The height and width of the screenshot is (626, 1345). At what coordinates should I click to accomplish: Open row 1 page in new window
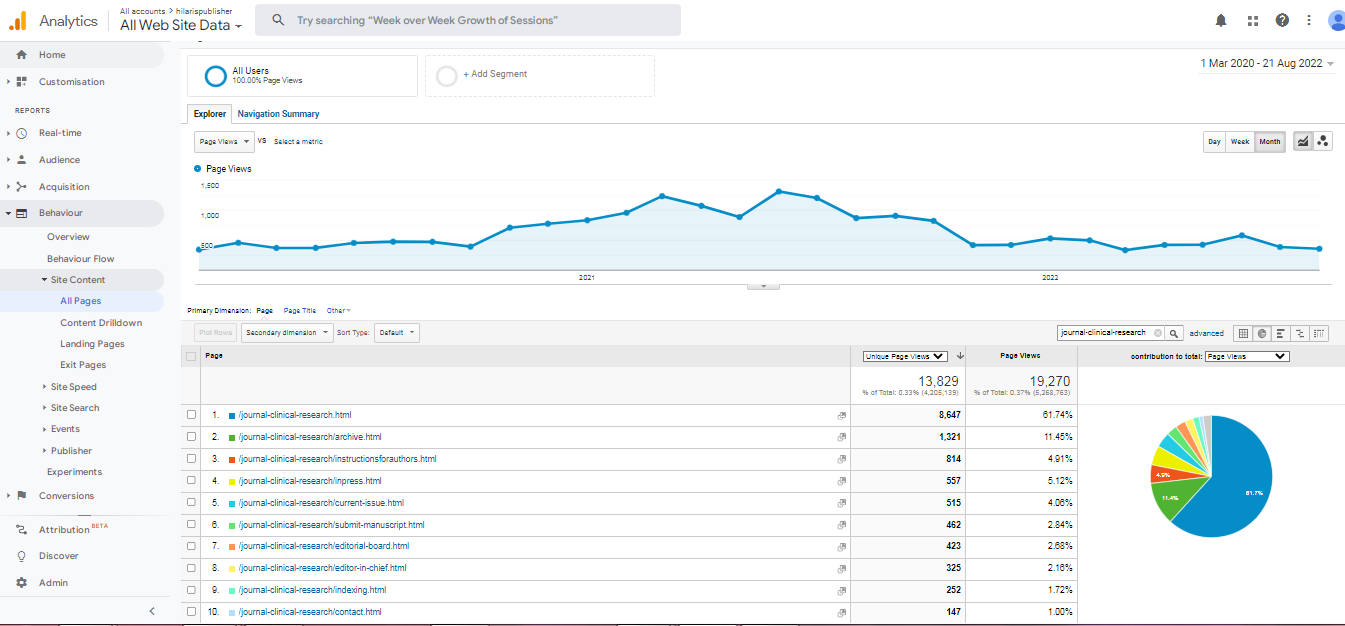[841, 415]
